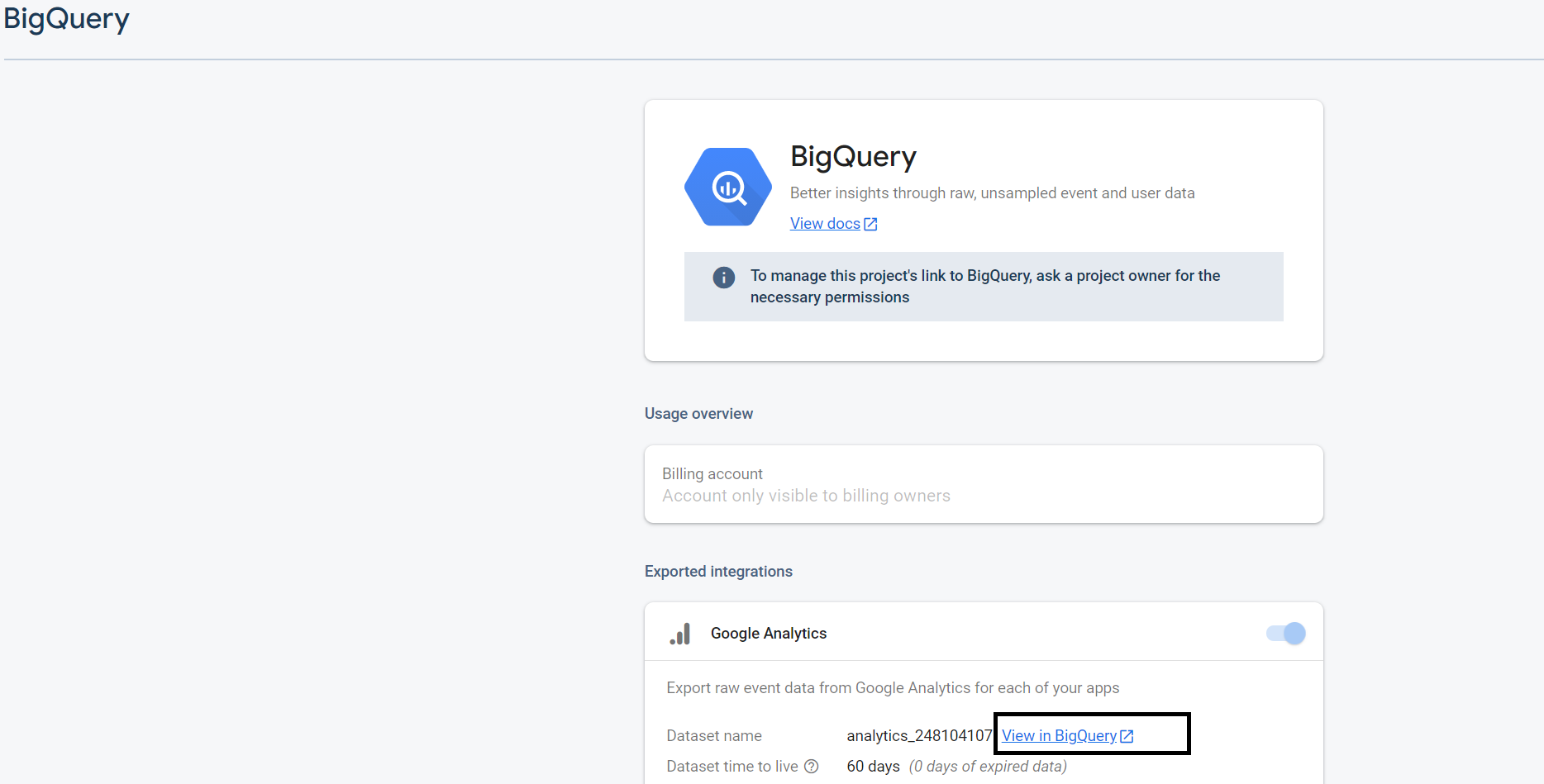The height and width of the screenshot is (784, 1544).
Task: Click the Usage overview heading
Action: [x=698, y=413]
